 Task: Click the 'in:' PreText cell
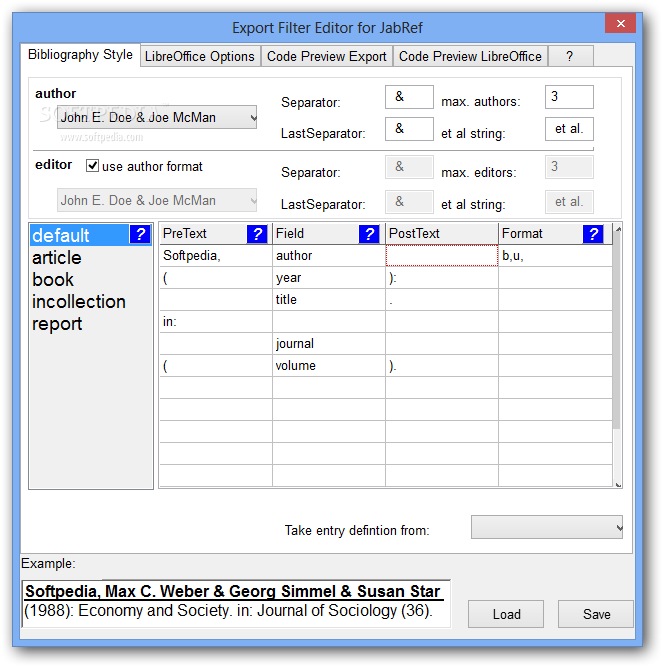216,322
